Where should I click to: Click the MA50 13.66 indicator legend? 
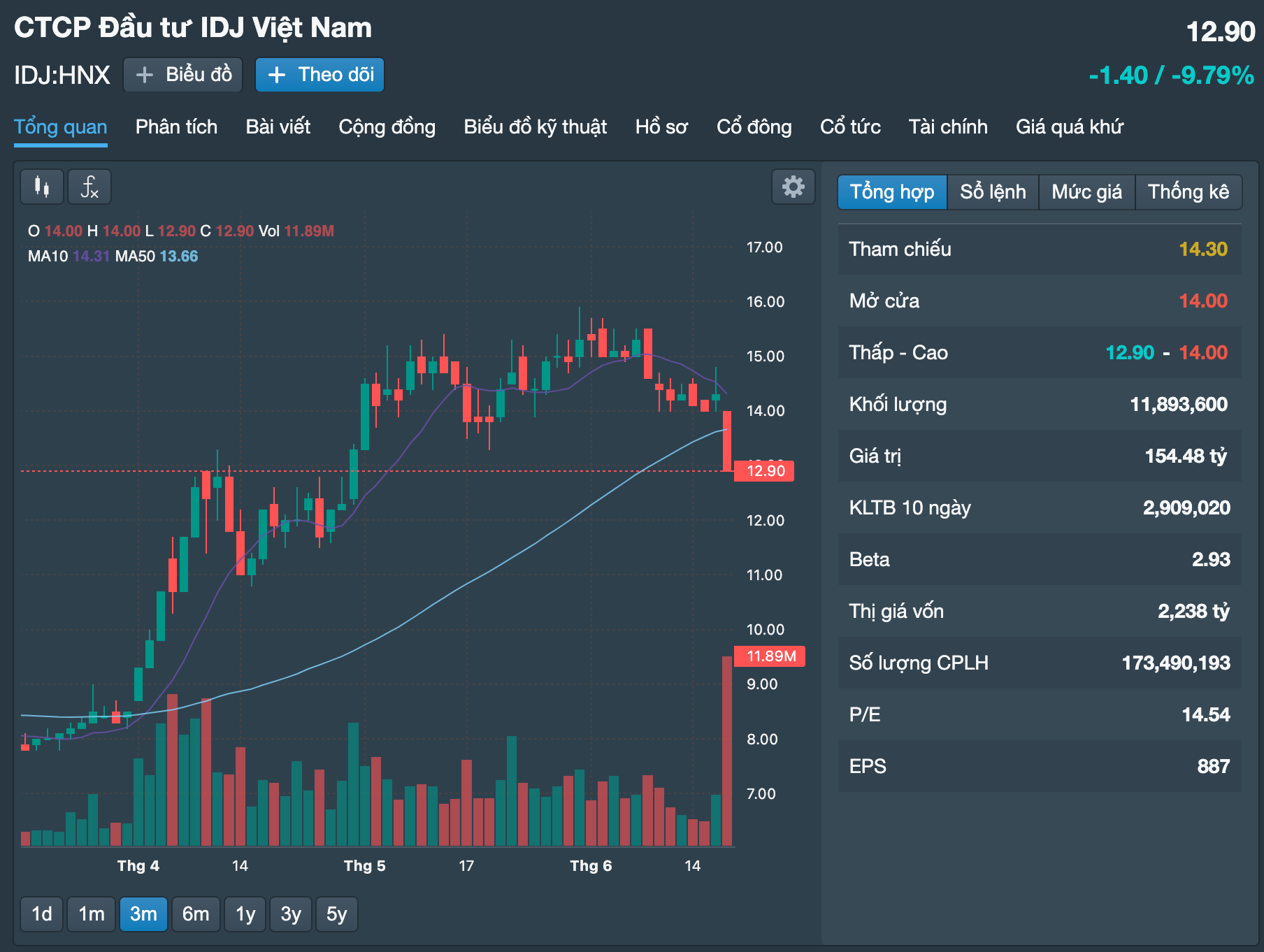pos(157,257)
